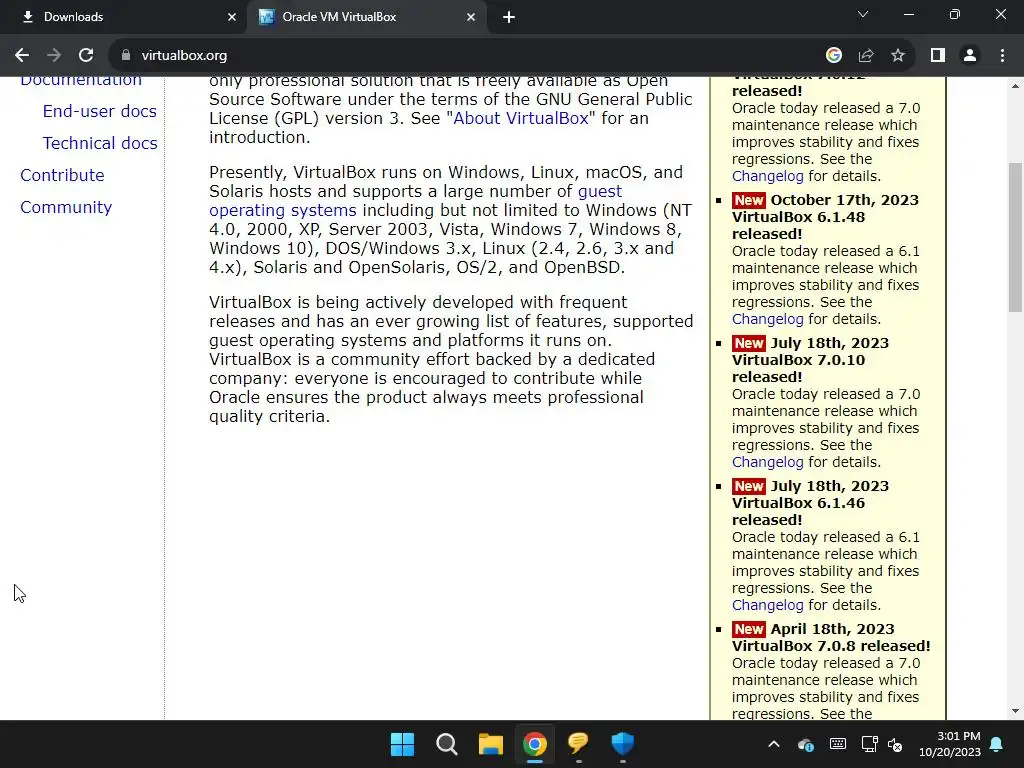
Task: Click the scrollbar up arrow
Action: [1015, 86]
